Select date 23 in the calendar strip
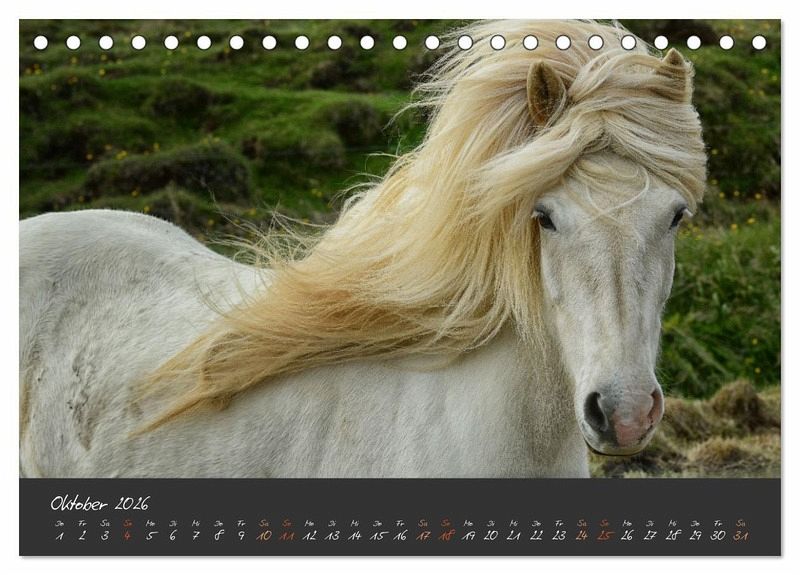The image size is (800, 575). tap(559, 535)
